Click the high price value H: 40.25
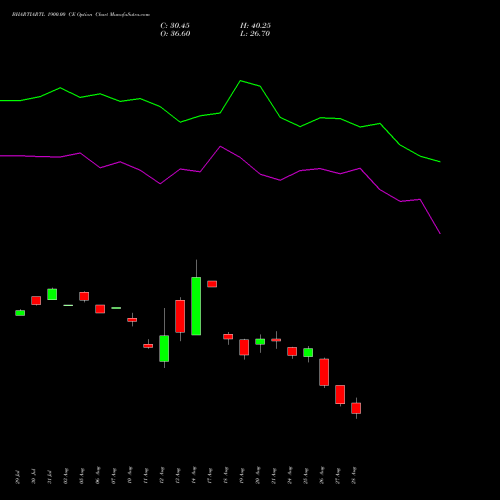 (x=255, y=26)
